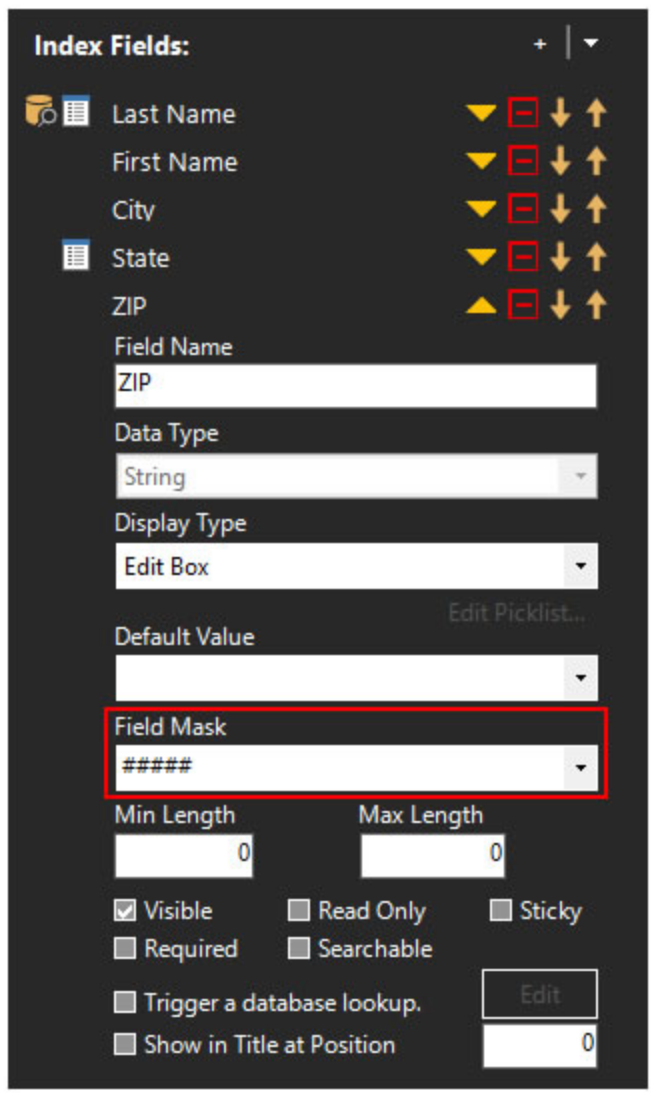Viewport: 651px width, 1093px height.
Task: Add a new index field with plus icon
Action: 539,44
